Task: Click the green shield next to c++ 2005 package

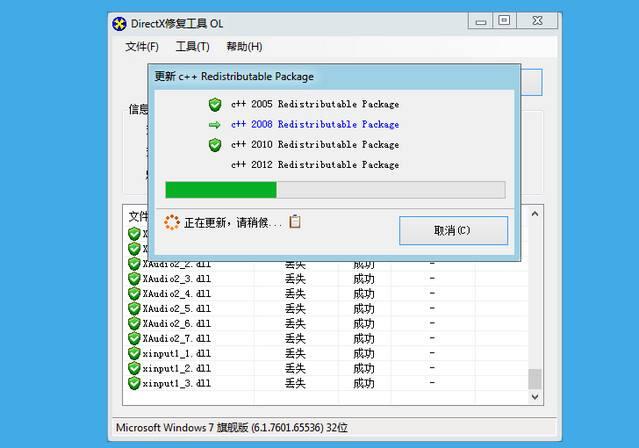Action: [x=215, y=104]
